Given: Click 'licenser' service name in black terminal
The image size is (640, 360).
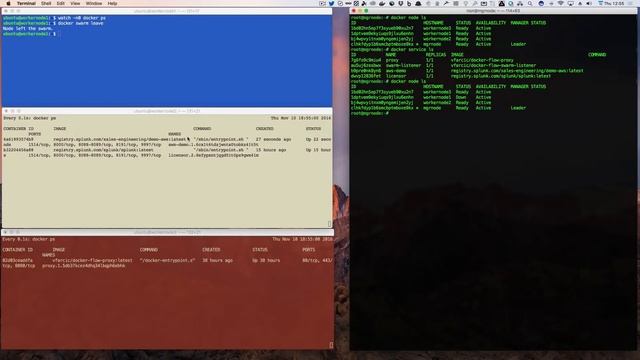Looking at the screenshot, I should pyautogui.click(x=396, y=76).
